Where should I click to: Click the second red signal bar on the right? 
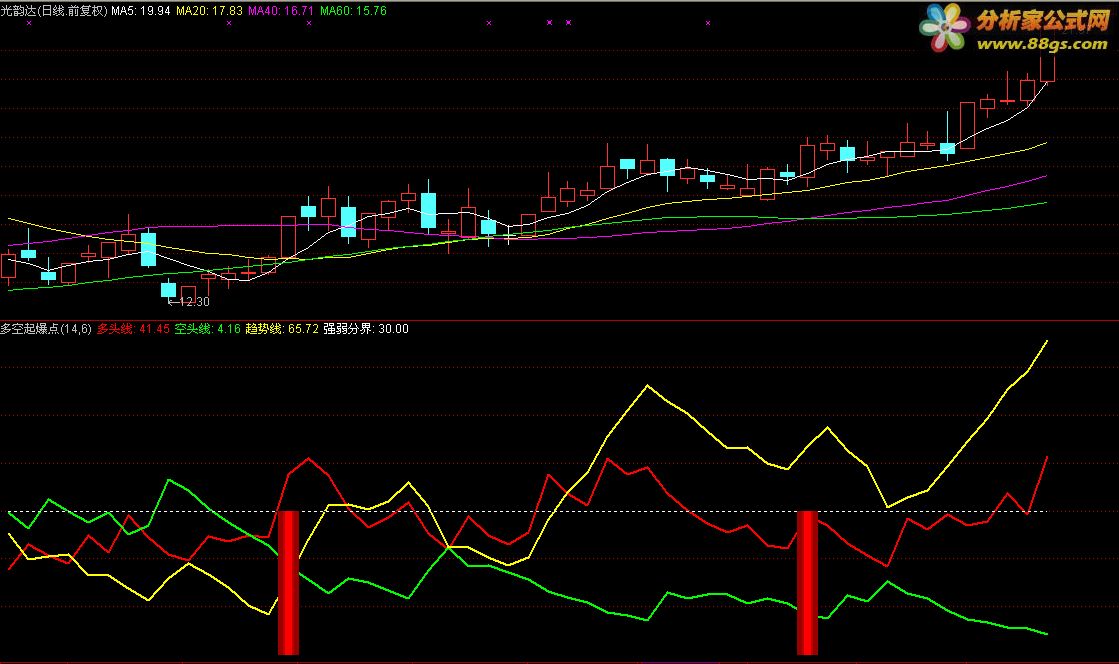point(807,583)
